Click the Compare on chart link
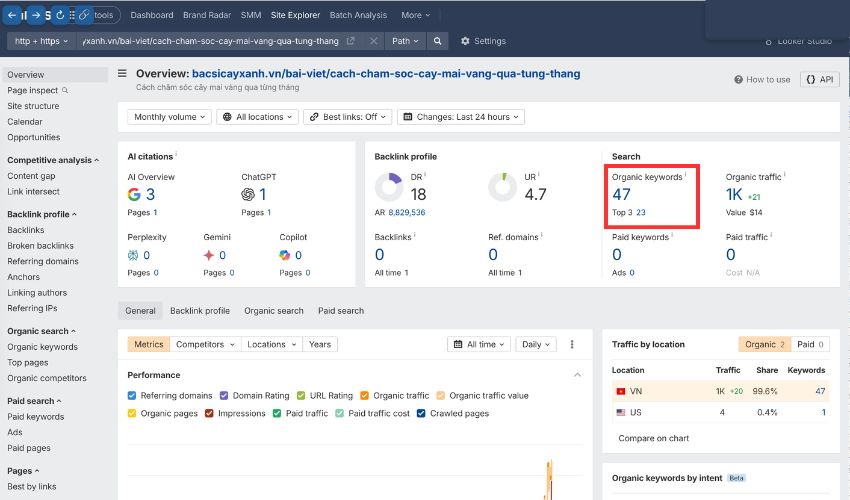This screenshot has width=850, height=500. [653, 438]
